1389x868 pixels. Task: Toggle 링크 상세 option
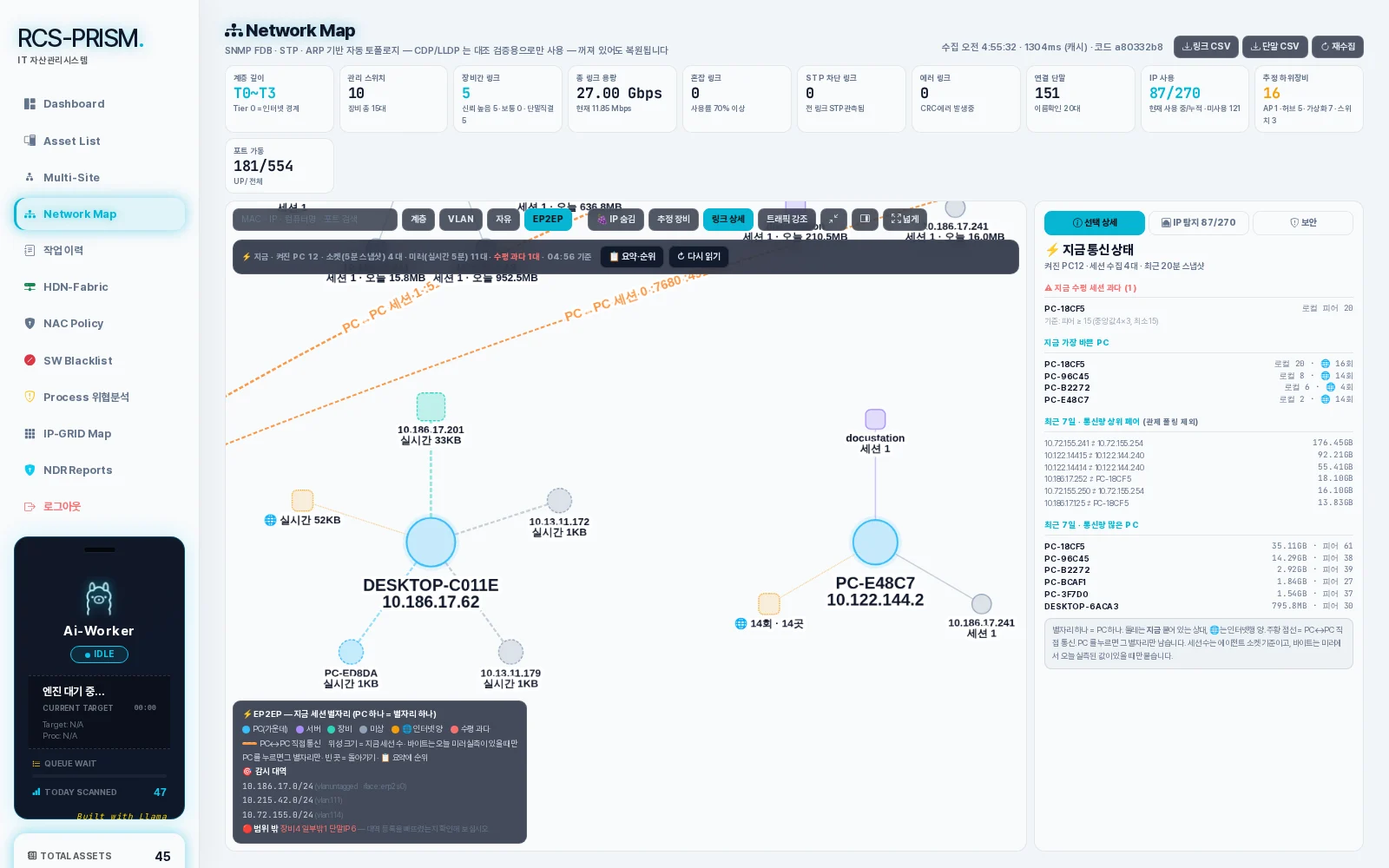tap(728, 220)
